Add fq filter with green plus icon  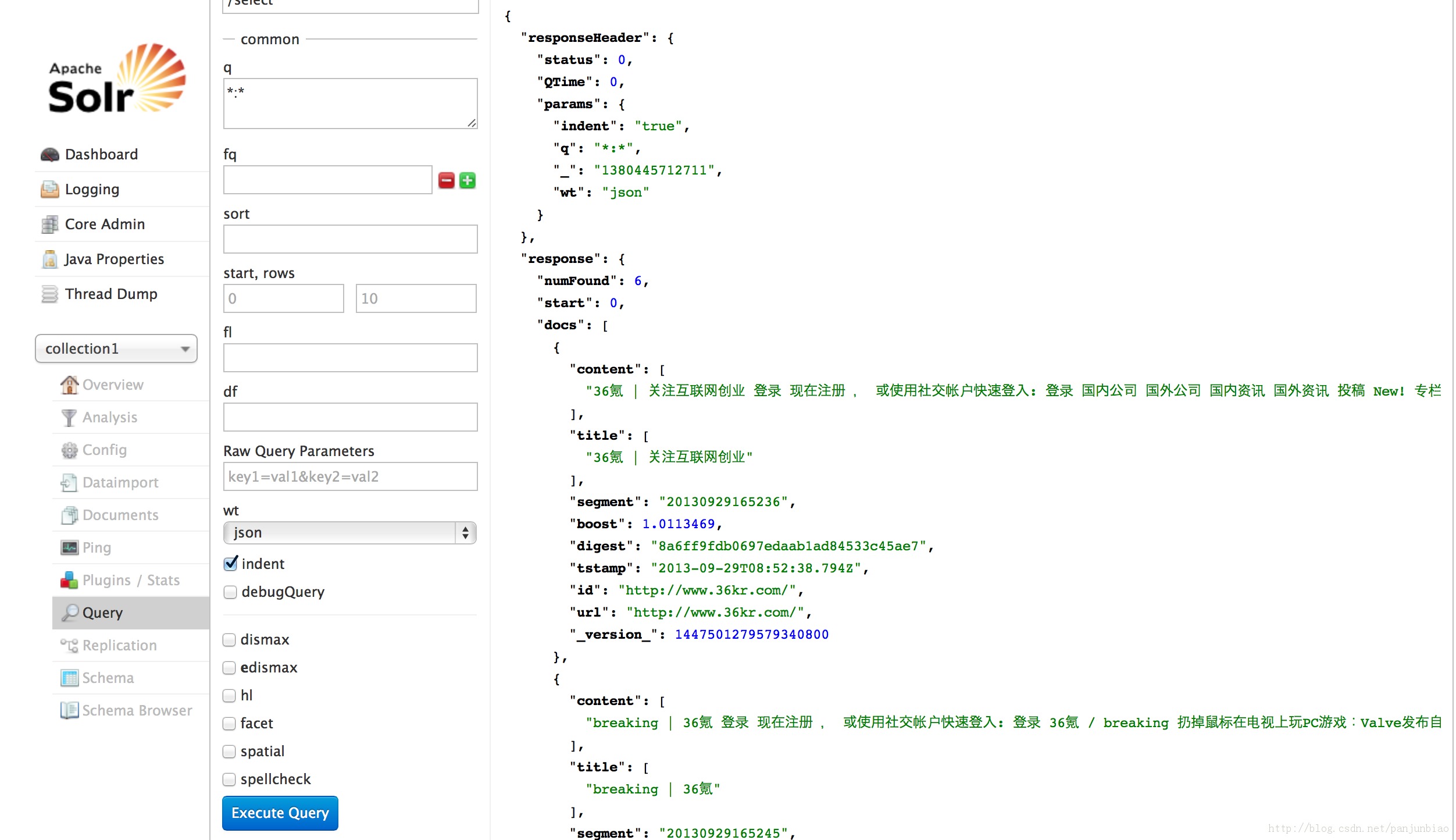[468, 180]
